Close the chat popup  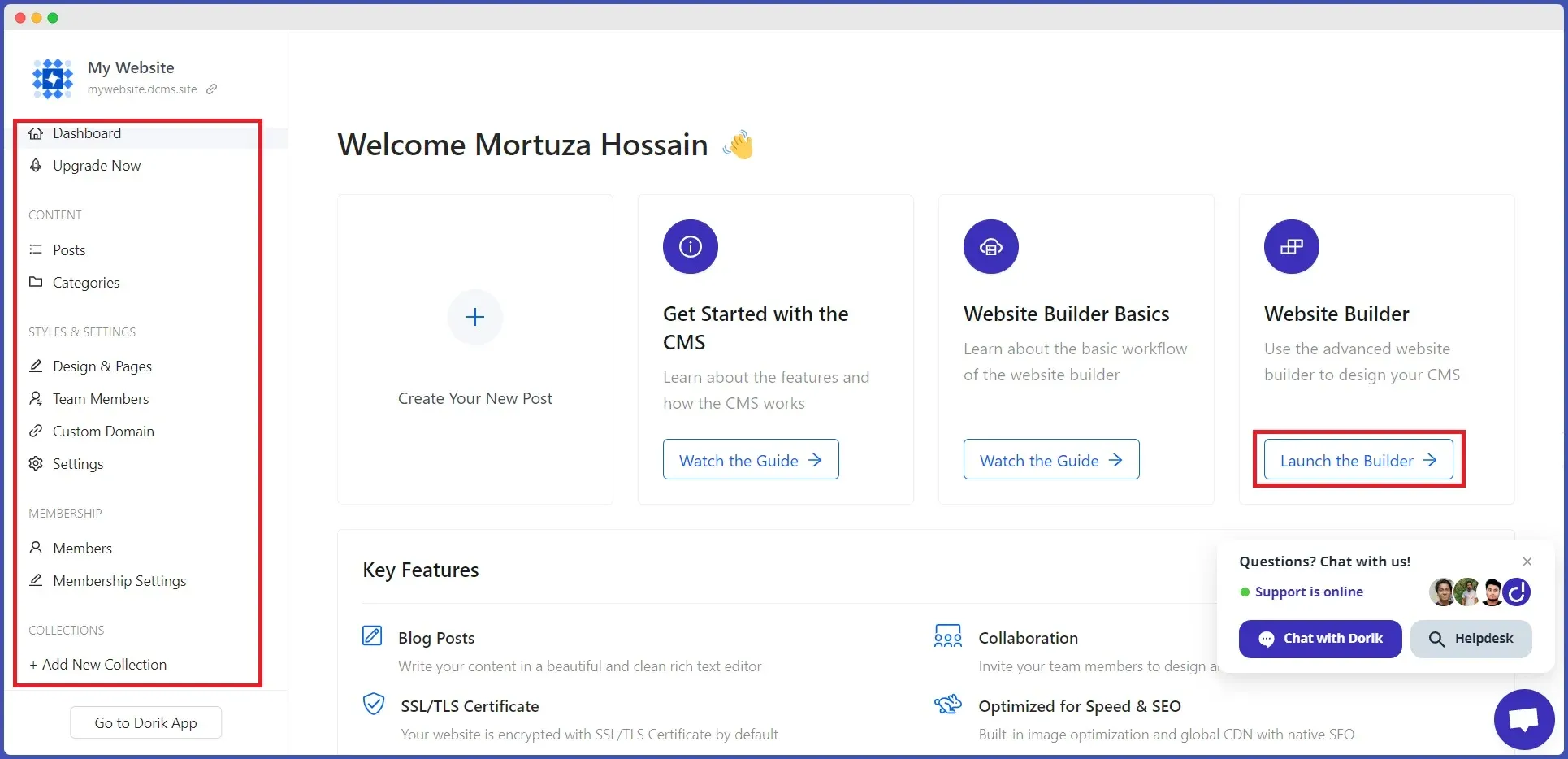1527,562
